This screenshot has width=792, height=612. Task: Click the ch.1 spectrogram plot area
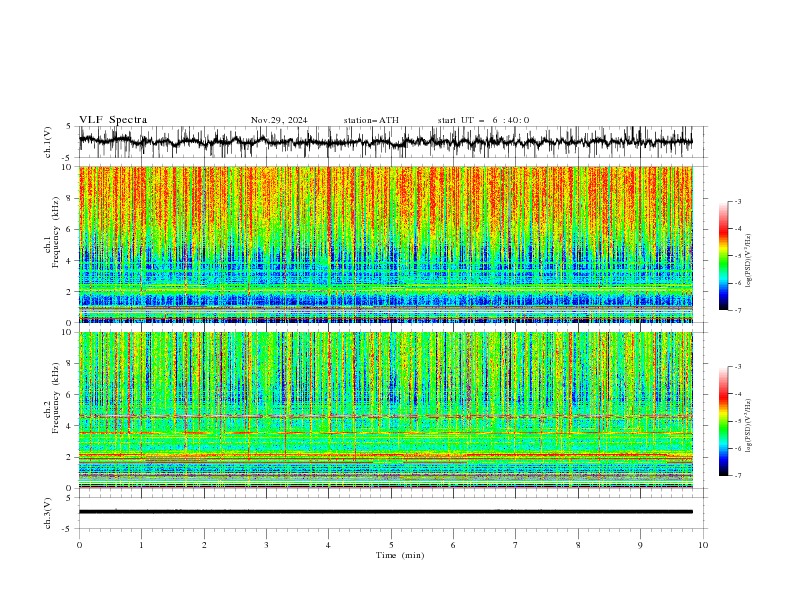click(x=386, y=244)
